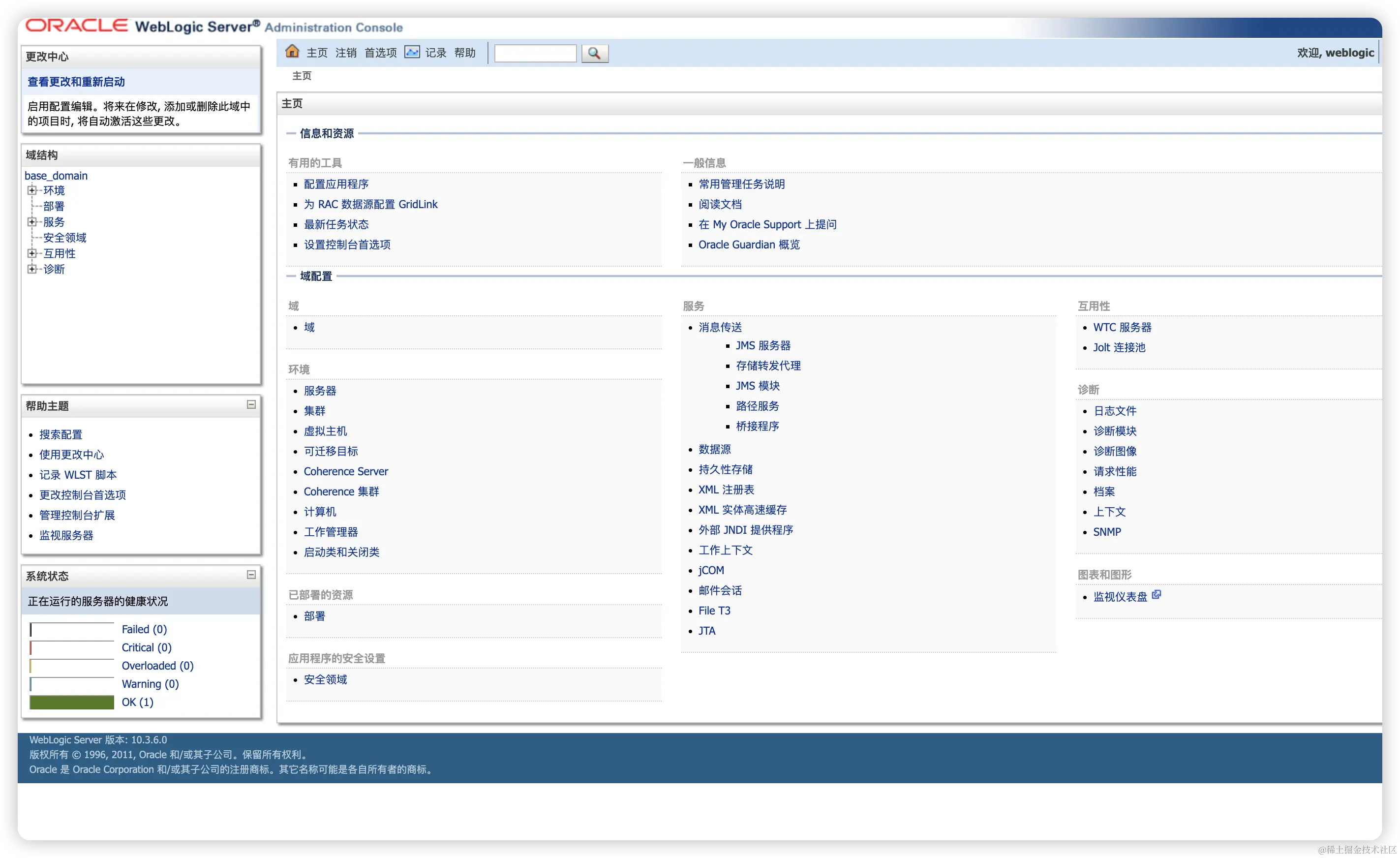
Task: Click the ORACLE logo
Action: [77, 26]
